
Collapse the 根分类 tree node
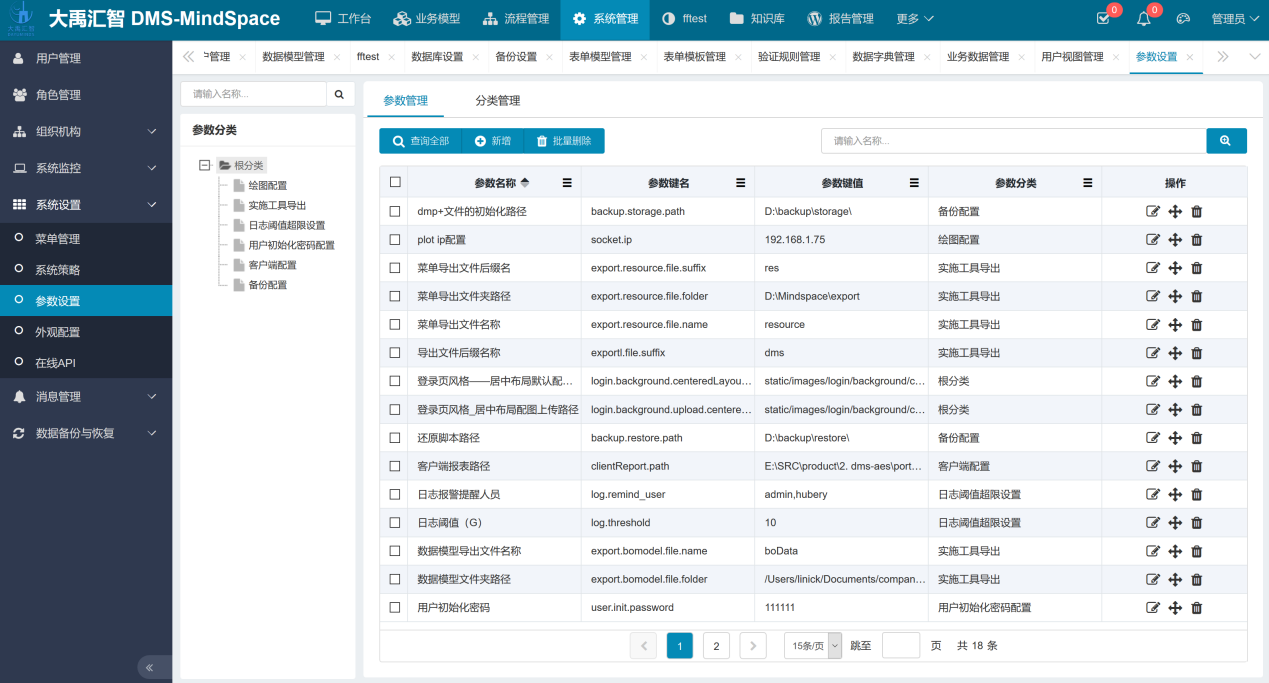click(x=205, y=165)
